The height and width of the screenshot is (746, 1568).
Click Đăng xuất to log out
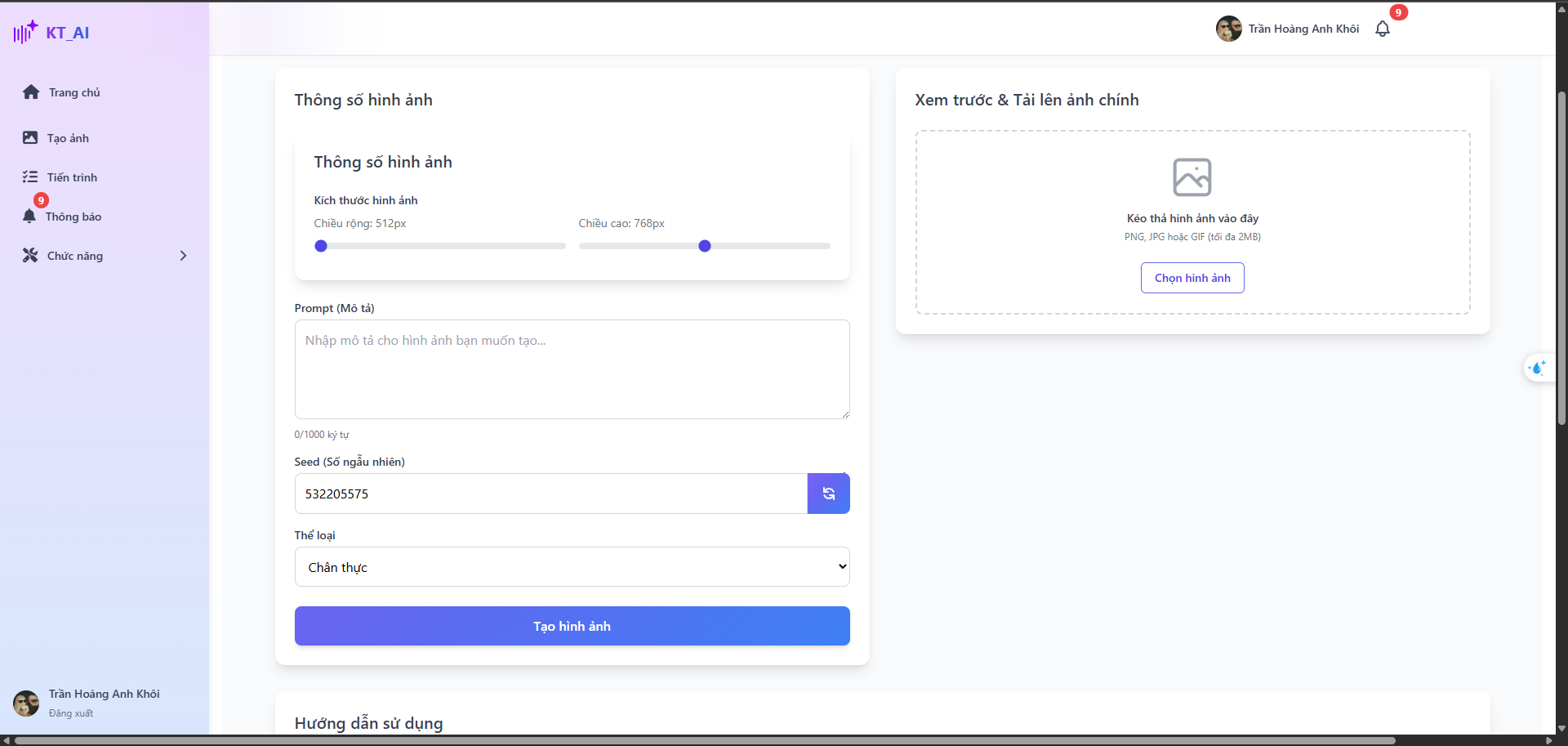click(x=71, y=713)
